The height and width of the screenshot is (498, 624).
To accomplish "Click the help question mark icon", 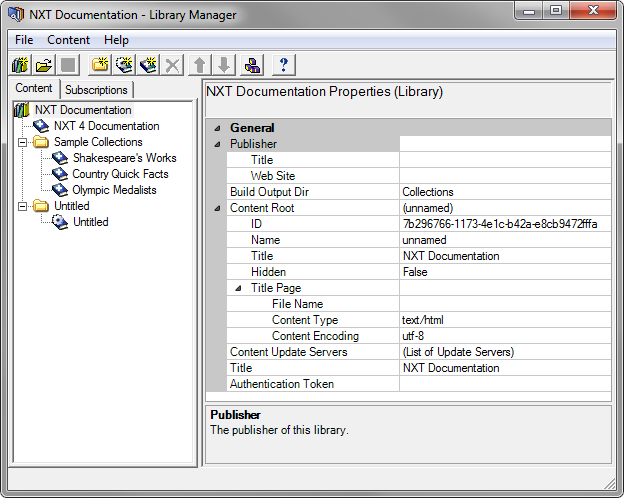I will [x=284, y=65].
